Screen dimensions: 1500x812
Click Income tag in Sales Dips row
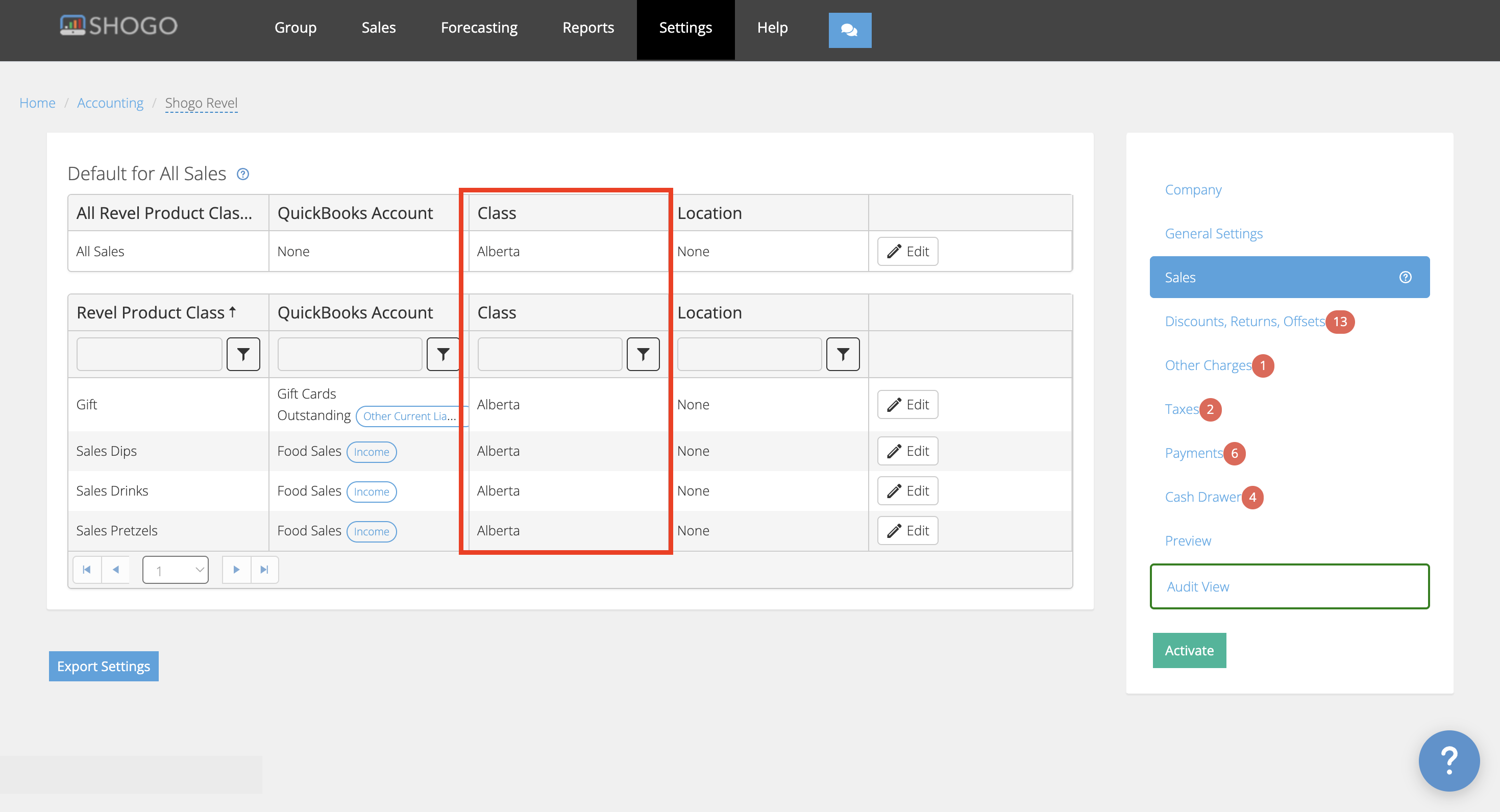[372, 452]
